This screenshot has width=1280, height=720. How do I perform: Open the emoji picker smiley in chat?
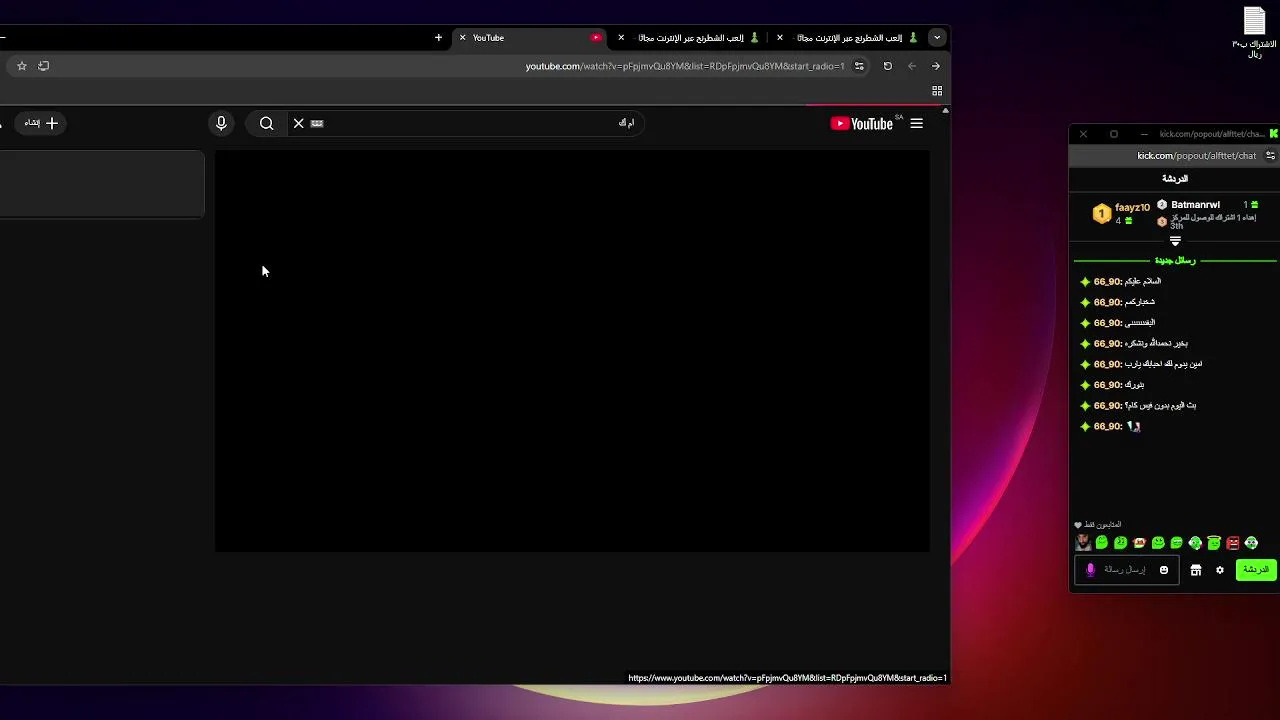click(x=1163, y=570)
